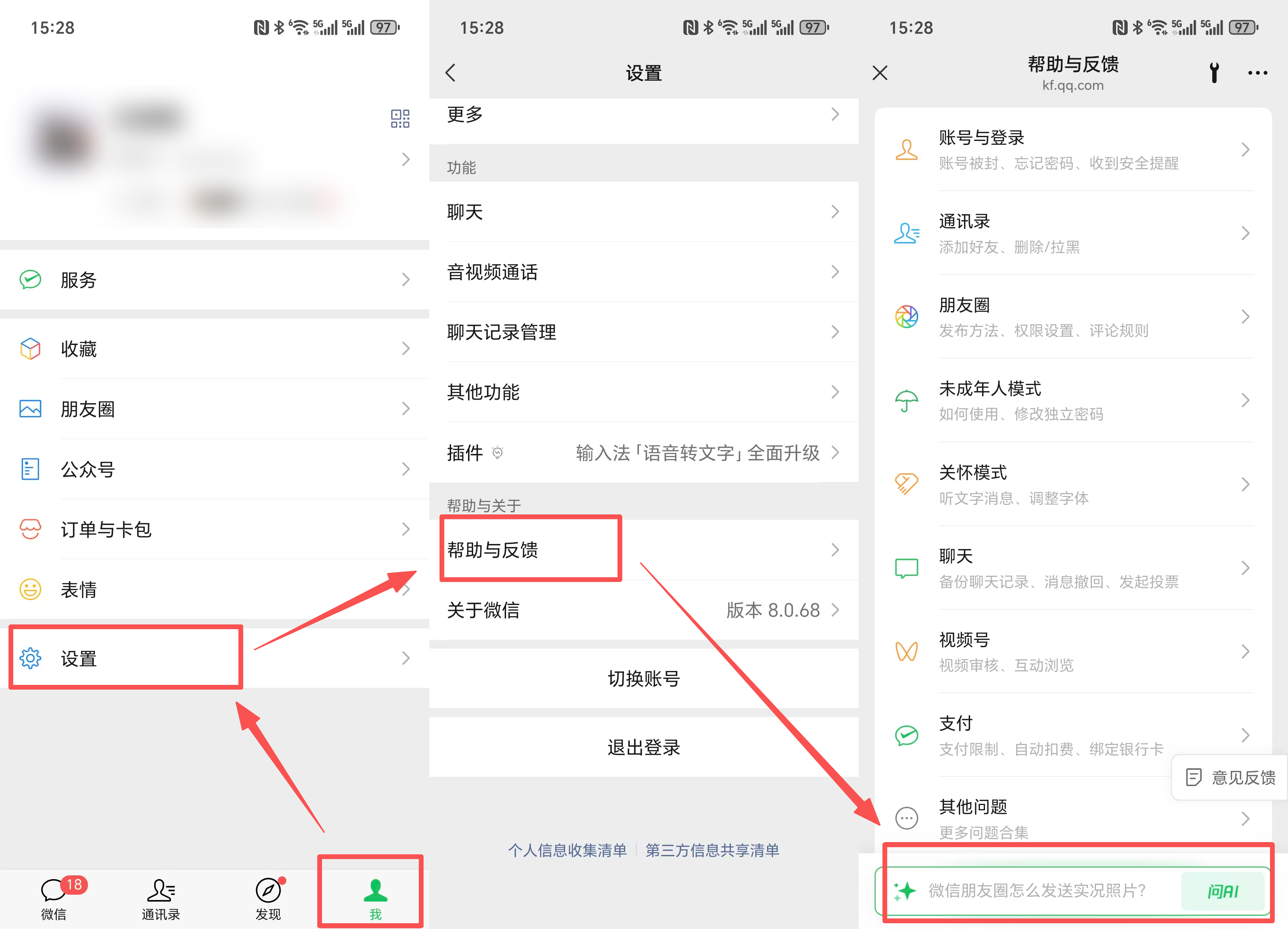Open the Account and Login help chevron

click(x=1245, y=149)
